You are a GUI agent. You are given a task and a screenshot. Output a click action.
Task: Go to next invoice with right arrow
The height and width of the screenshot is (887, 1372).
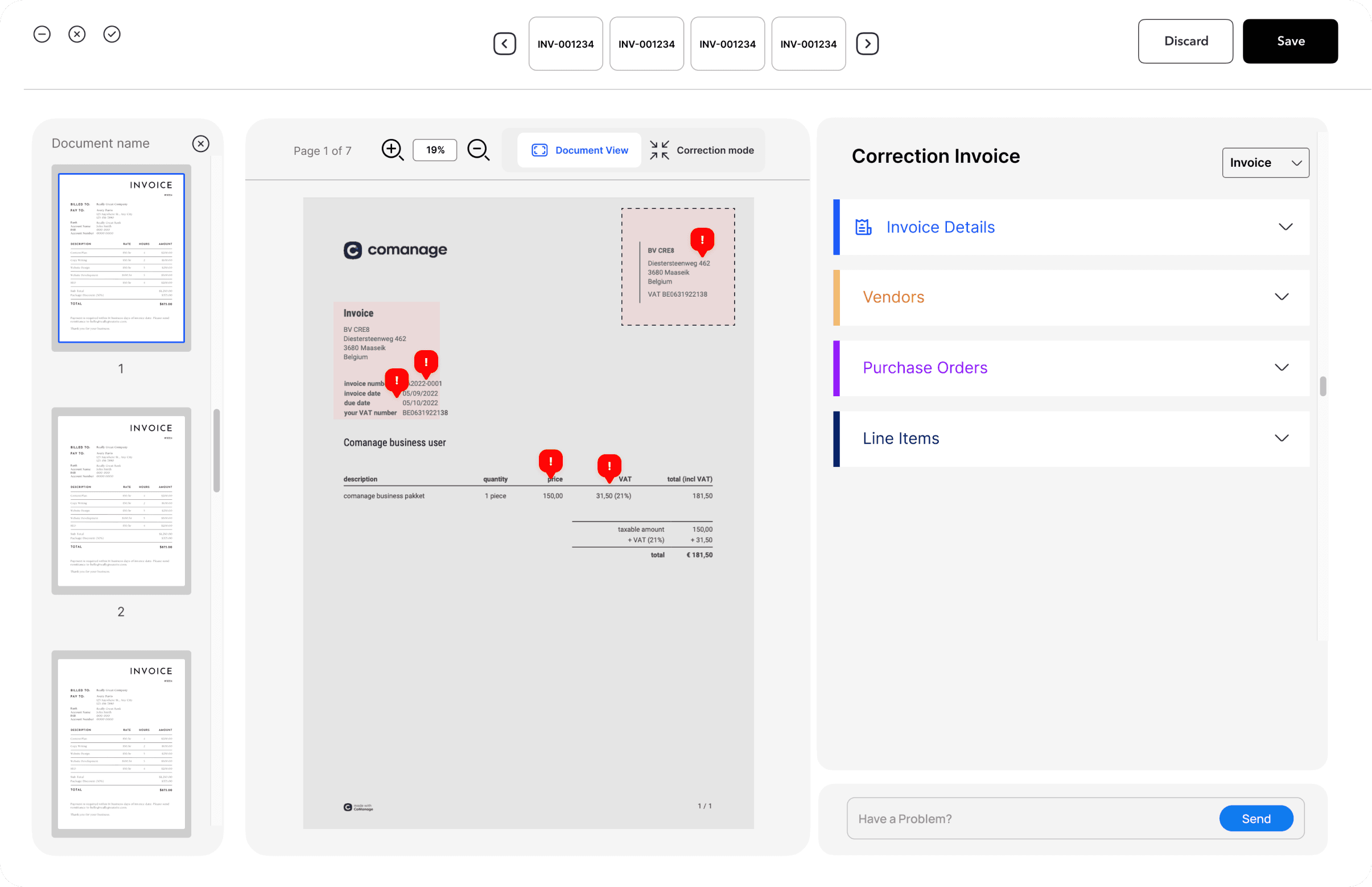tap(867, 44)
